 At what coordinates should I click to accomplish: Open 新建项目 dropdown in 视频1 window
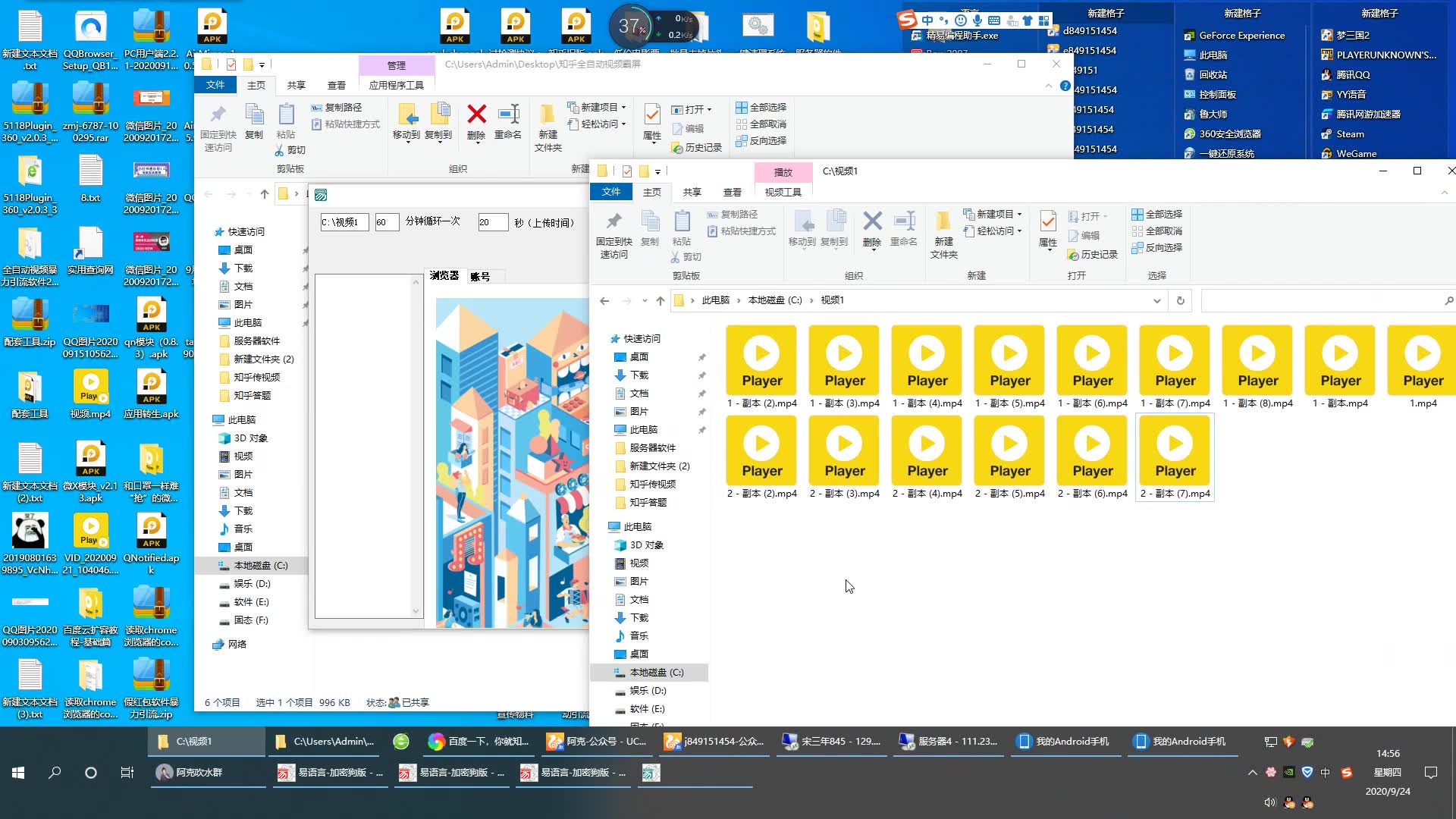[x=993, y=215]
